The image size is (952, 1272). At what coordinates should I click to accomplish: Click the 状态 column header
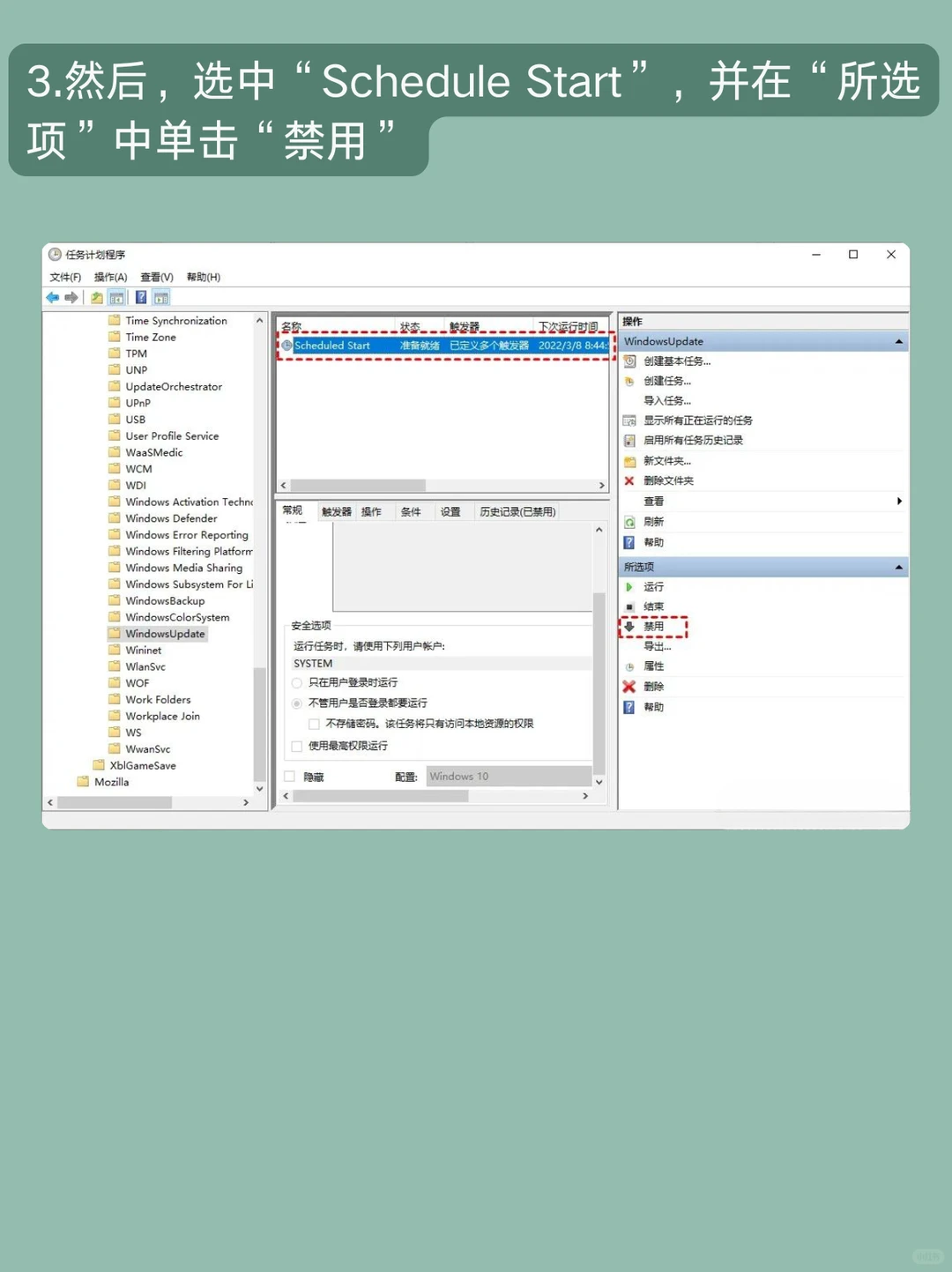point(418,326)
